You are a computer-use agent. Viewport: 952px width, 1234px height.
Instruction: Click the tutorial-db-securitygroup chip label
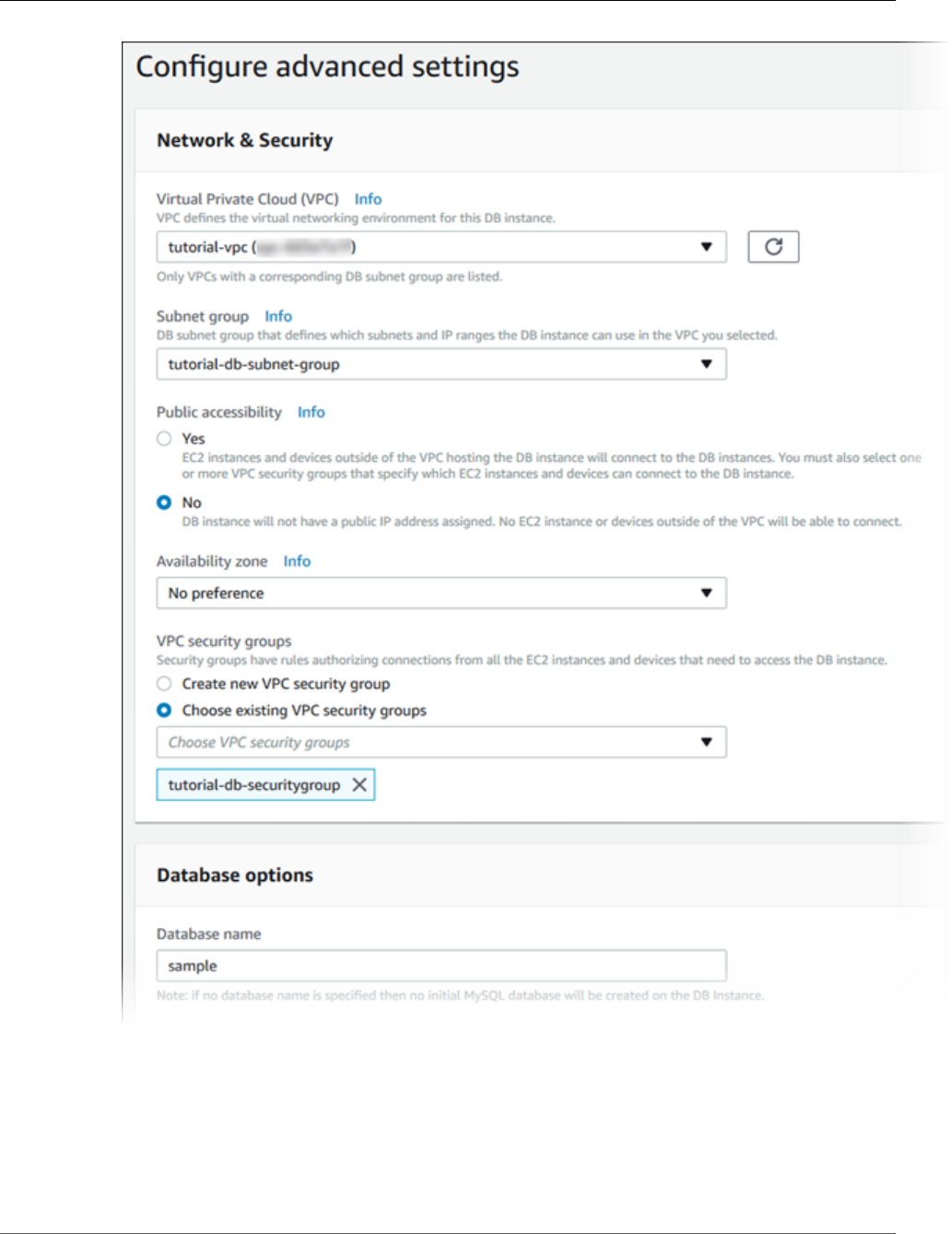tap(253, 785)
